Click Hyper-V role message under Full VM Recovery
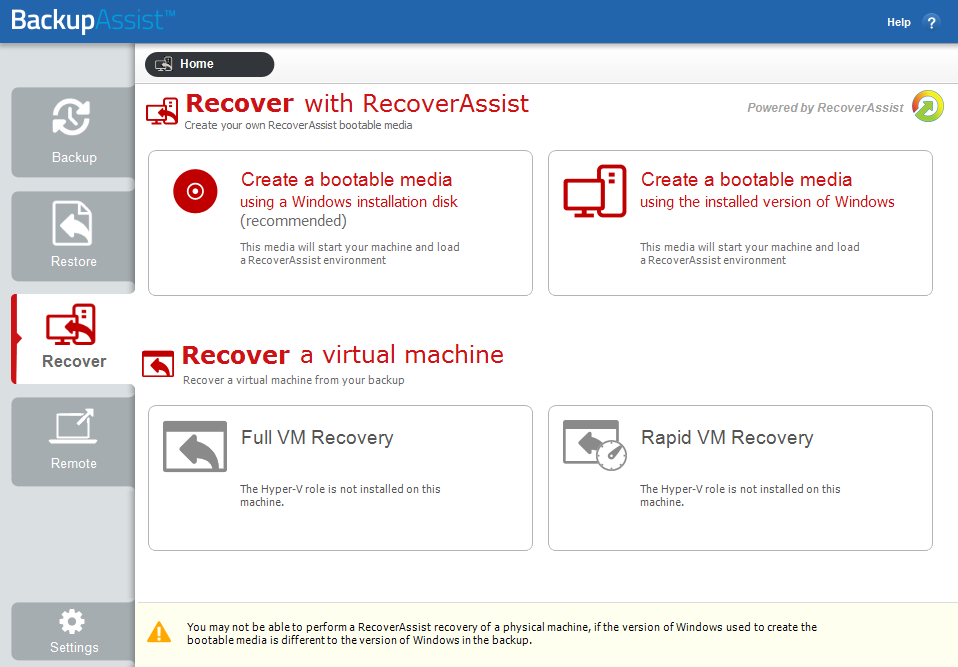This screenshot has width=958, height=667. 340,495
